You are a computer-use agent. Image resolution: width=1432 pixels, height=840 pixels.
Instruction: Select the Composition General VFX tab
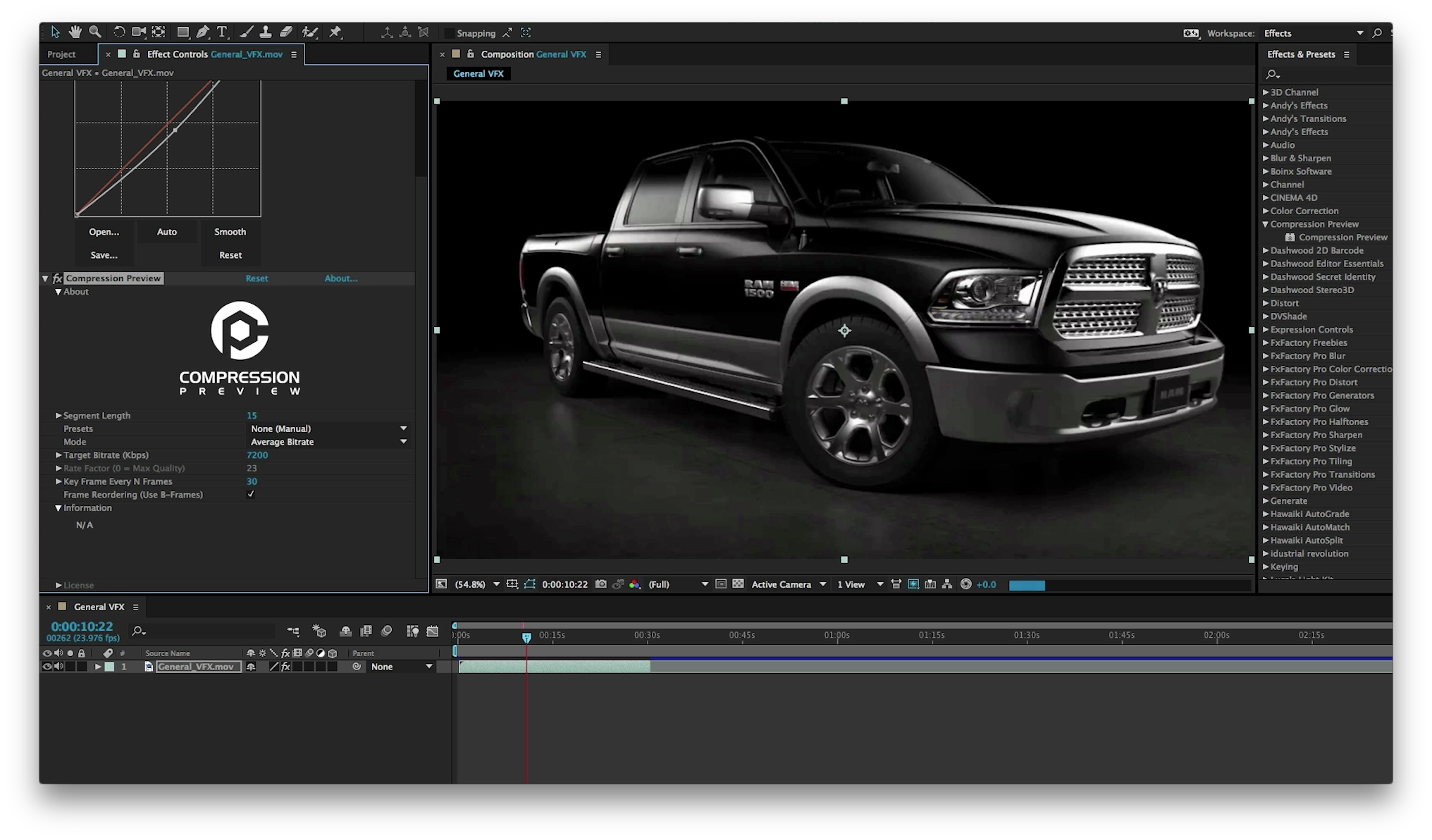pyautogui.click(x=533, y=54)
